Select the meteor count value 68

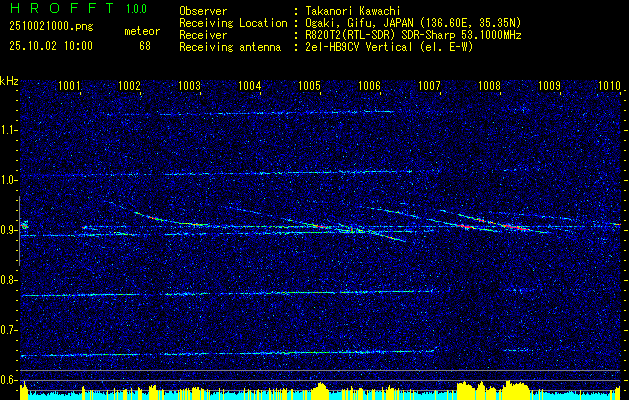tap(145, 46)
